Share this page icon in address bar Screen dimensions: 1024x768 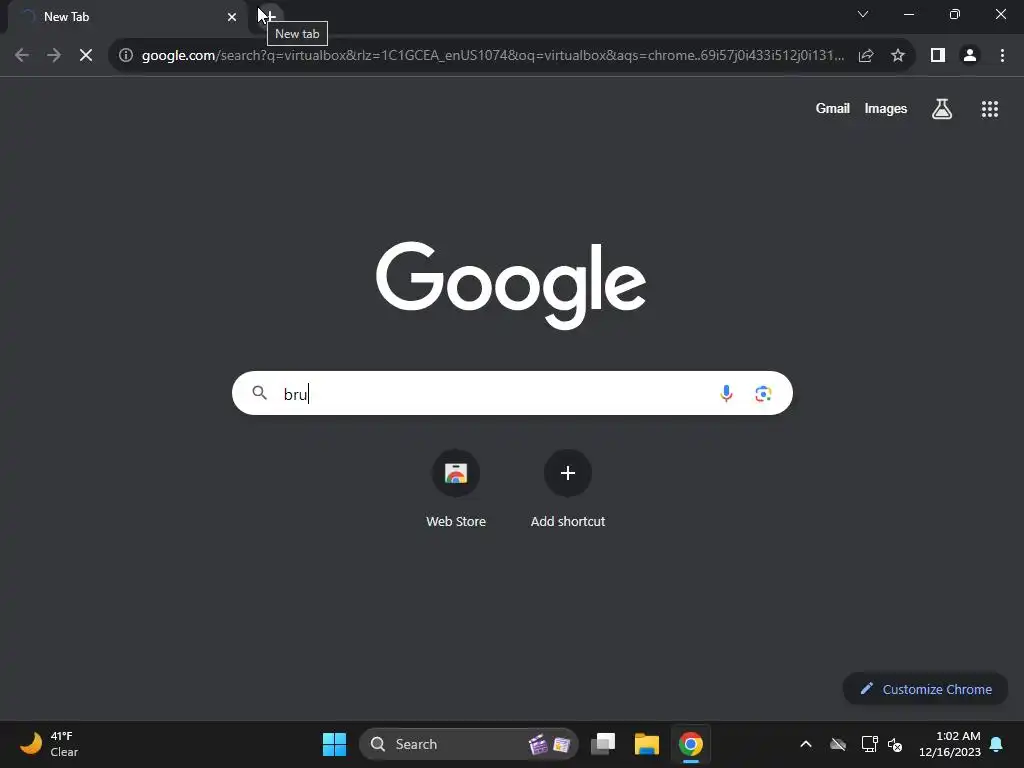(x=866, y=56)
